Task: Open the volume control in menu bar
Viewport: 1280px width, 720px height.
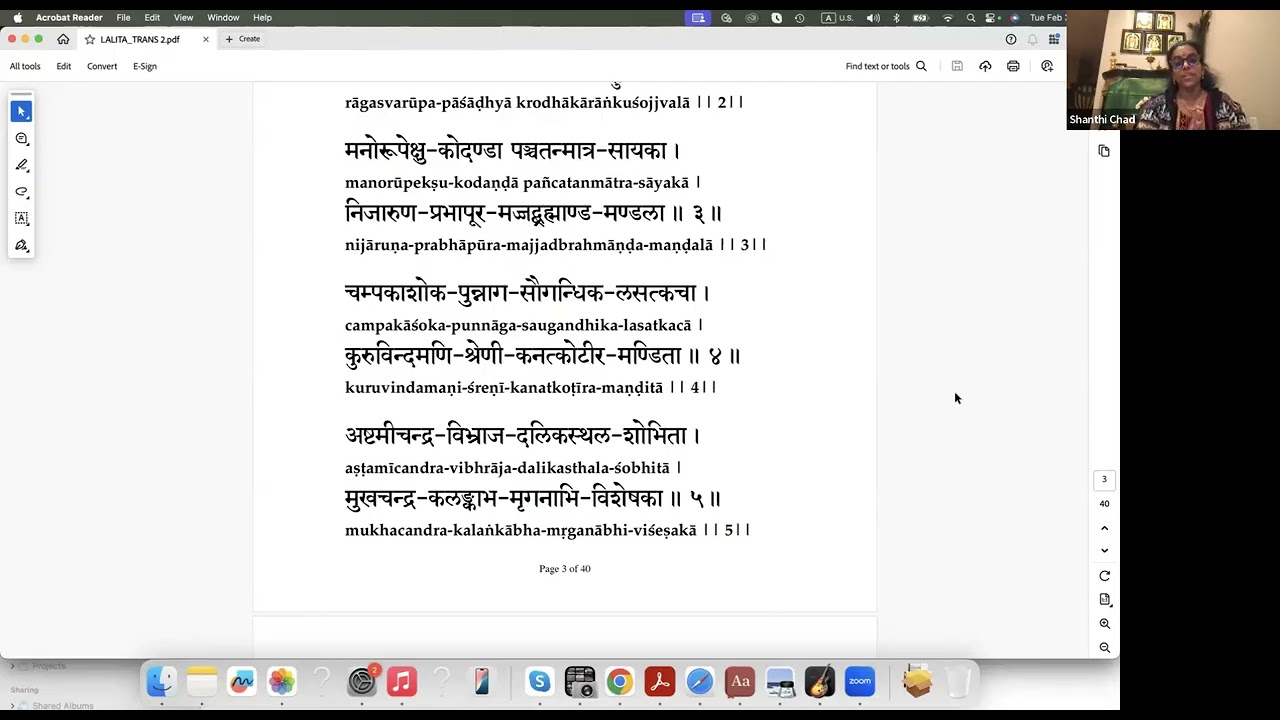Action: [x=873, y=17]
